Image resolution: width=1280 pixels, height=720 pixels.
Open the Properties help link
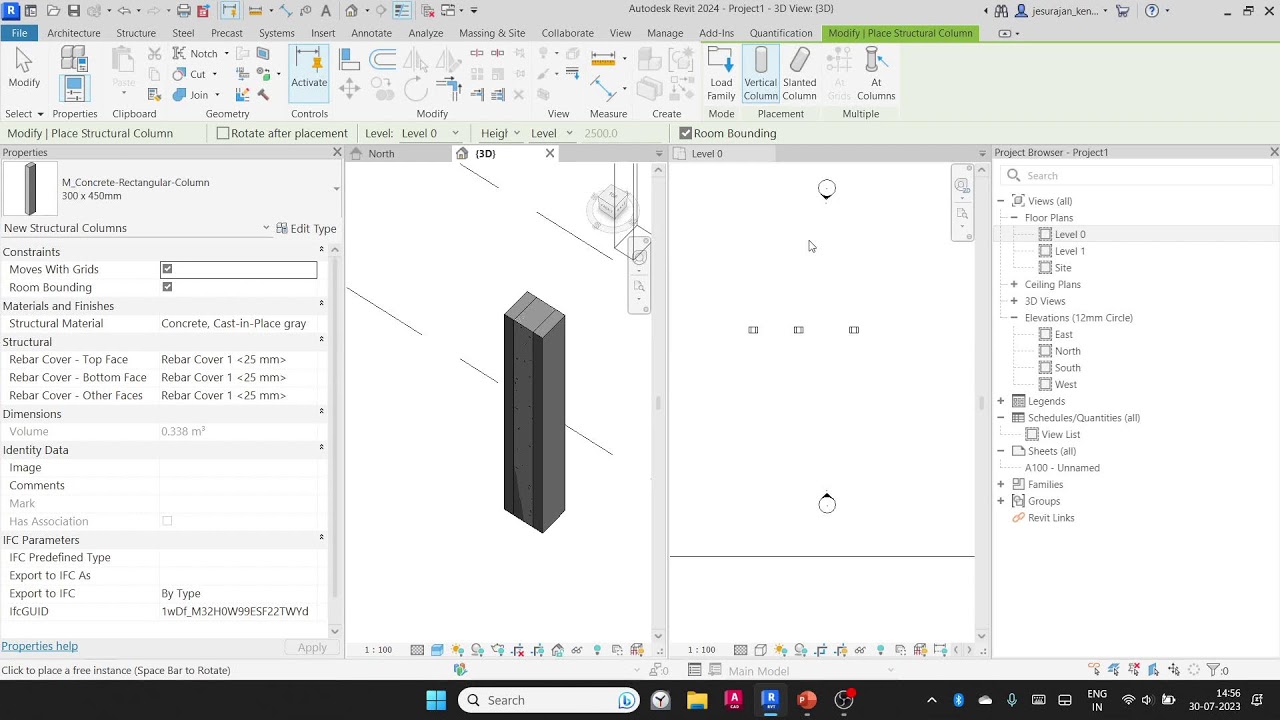click(x=40, y=646)
